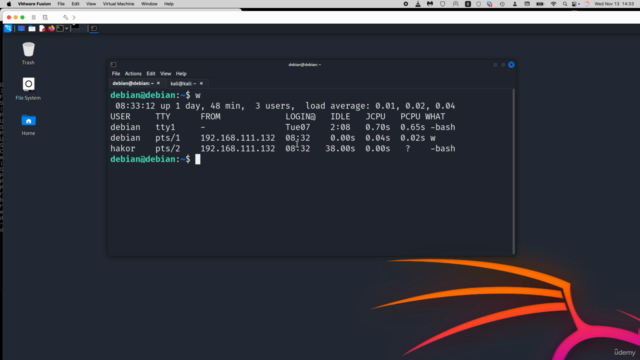The height and width of the screenshot is (360, 640).
Task: Click the date and time in menu bar
Action: [x=614, y=4]
